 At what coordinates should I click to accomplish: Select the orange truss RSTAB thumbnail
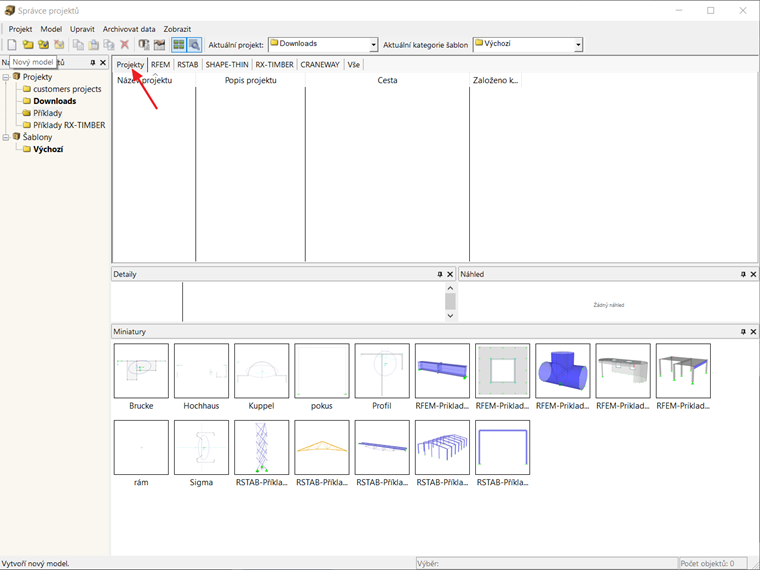[322, 447]
